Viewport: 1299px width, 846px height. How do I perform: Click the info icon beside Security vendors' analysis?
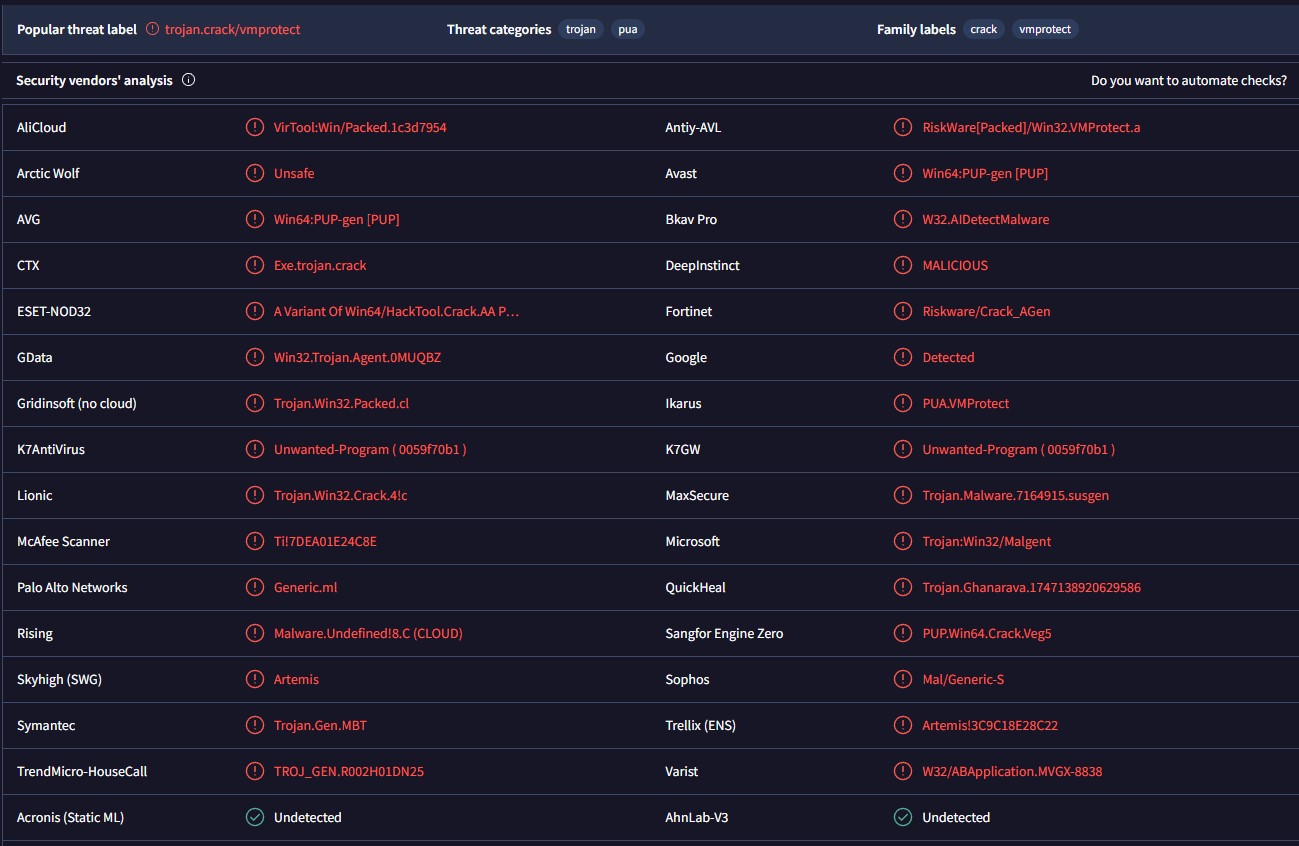pyautogui.click(x=188, y=80)
